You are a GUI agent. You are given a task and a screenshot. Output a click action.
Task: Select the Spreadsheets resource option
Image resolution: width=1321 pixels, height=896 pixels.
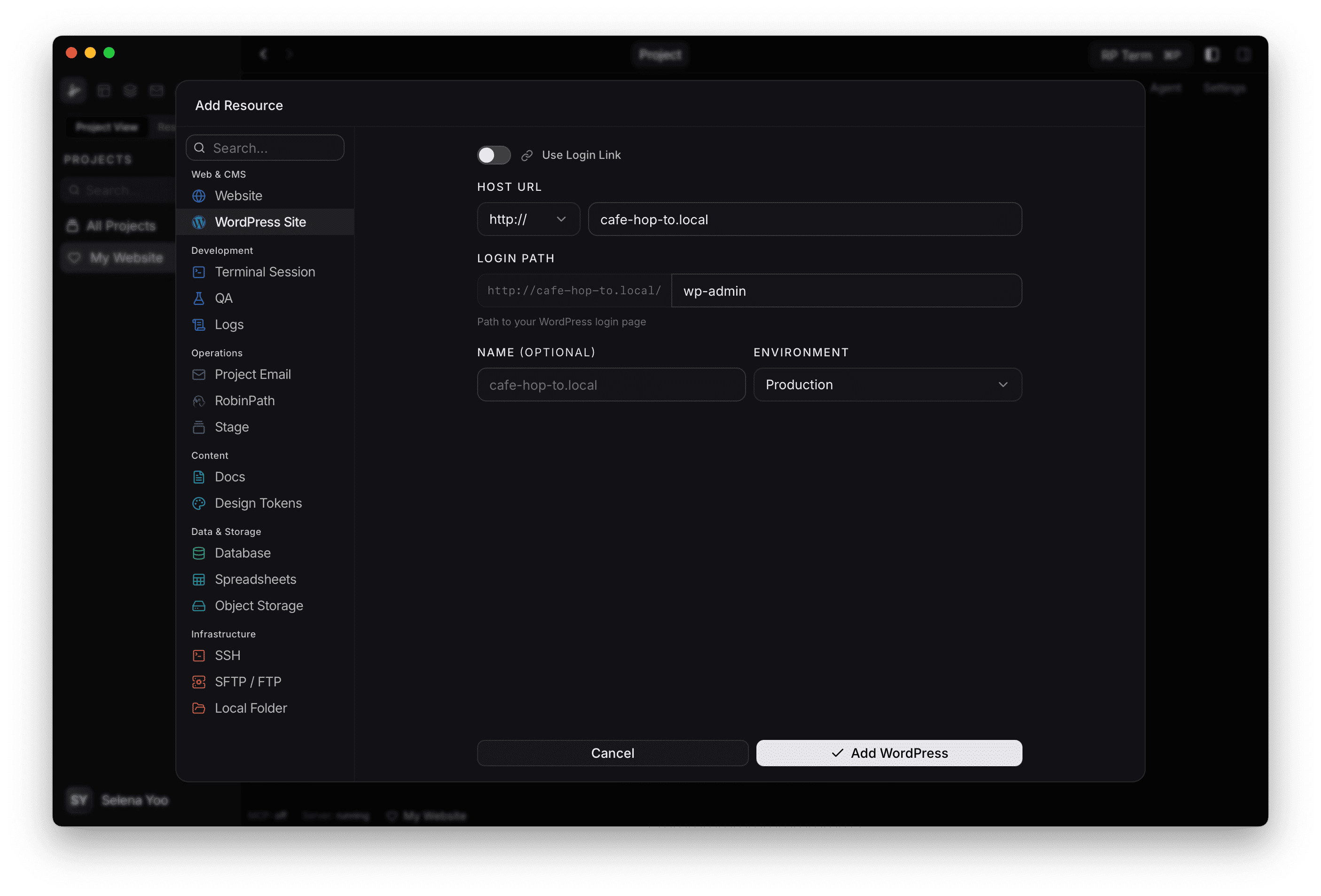point(255,579)
